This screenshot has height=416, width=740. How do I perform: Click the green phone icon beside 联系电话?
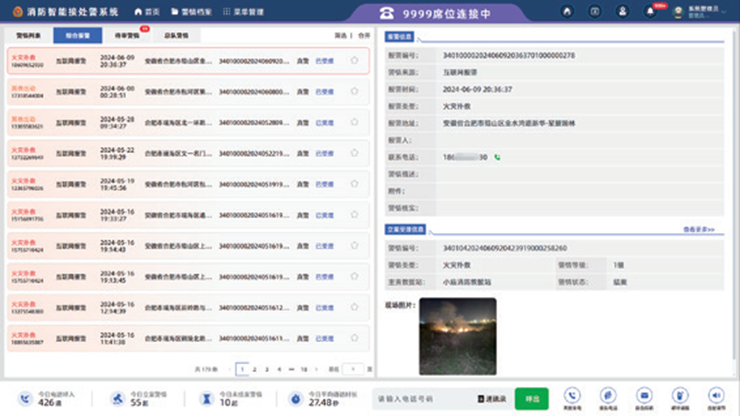pos(497,157)
